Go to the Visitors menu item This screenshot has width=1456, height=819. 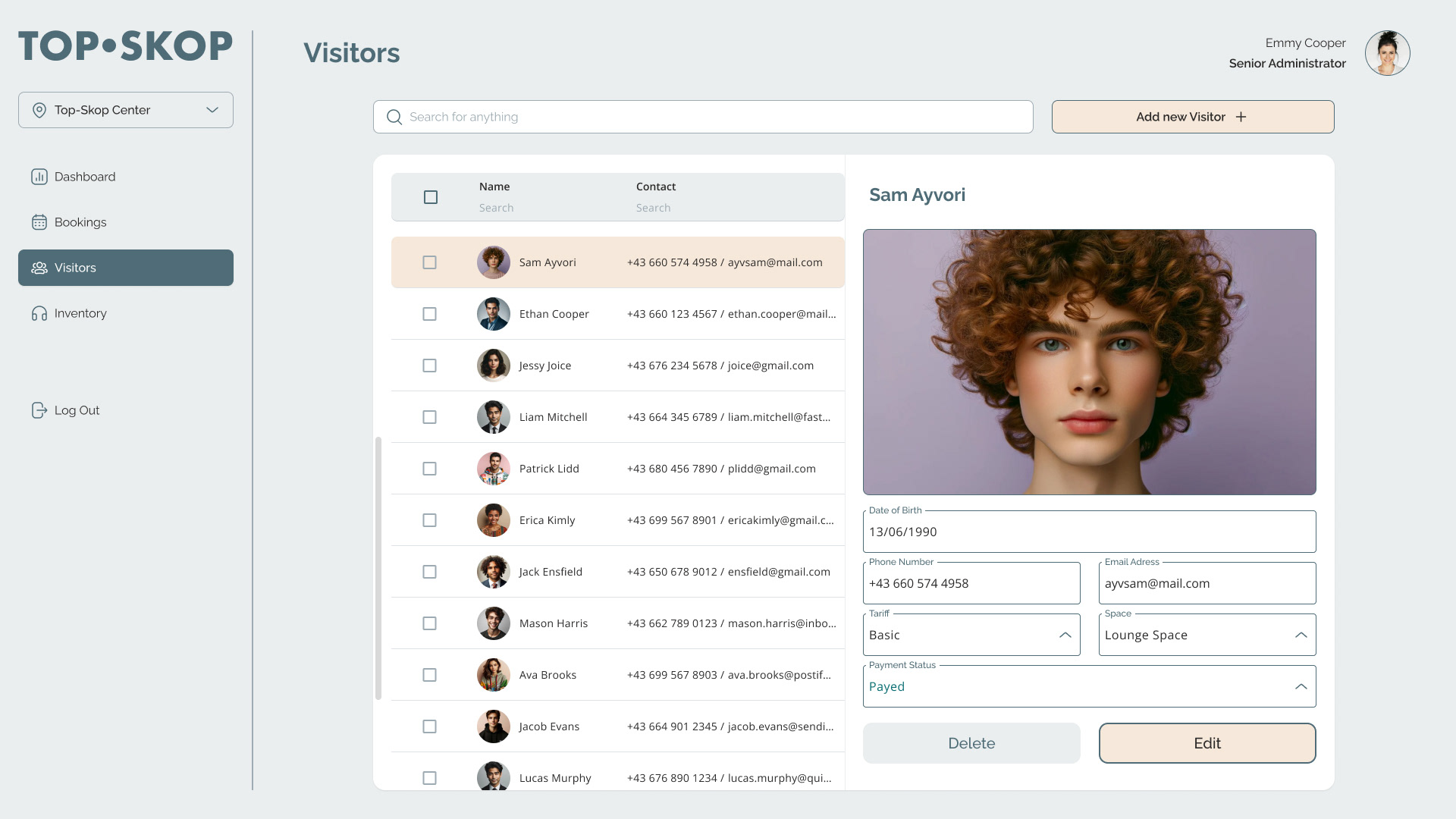coord(126,268)
